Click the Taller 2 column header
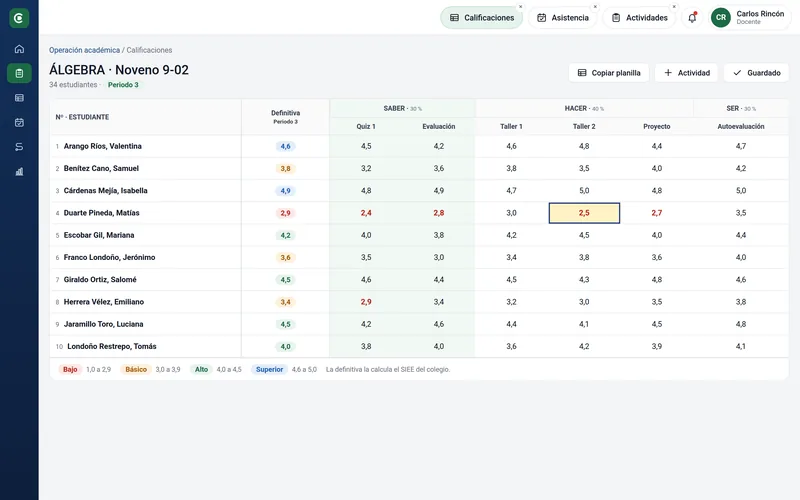The height and width of the screenshot is (500, 800). pos(584,126)
